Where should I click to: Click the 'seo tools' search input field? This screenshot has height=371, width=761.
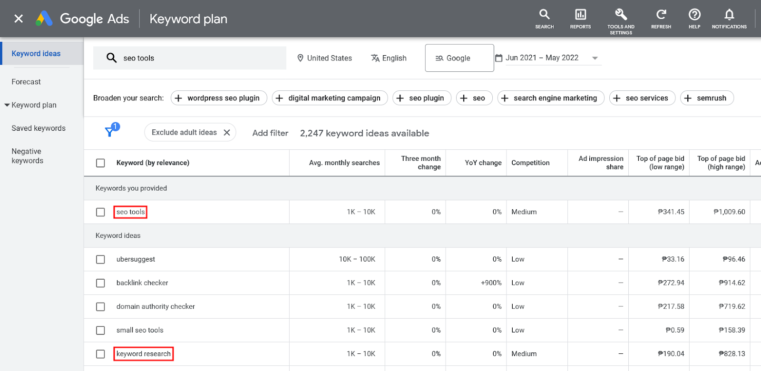(190, 58)
